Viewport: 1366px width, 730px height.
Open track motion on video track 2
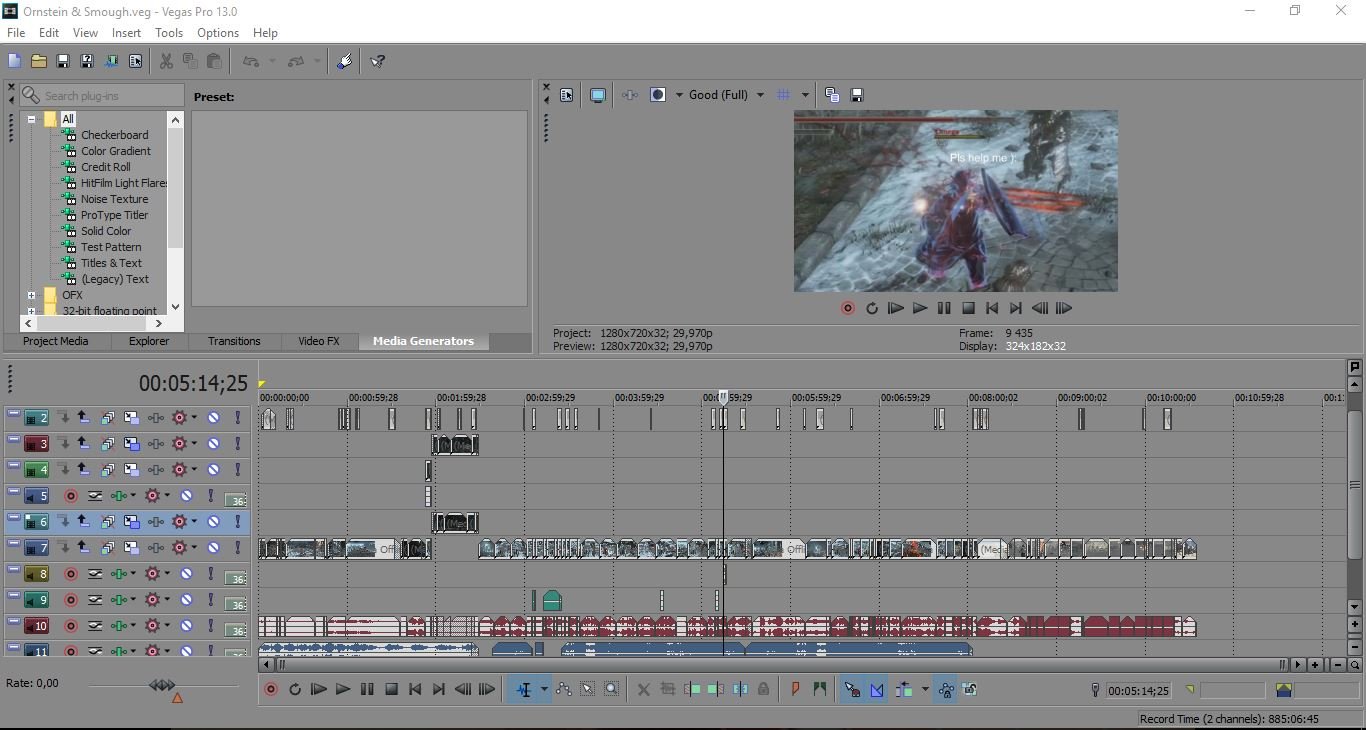click(131, 418)
